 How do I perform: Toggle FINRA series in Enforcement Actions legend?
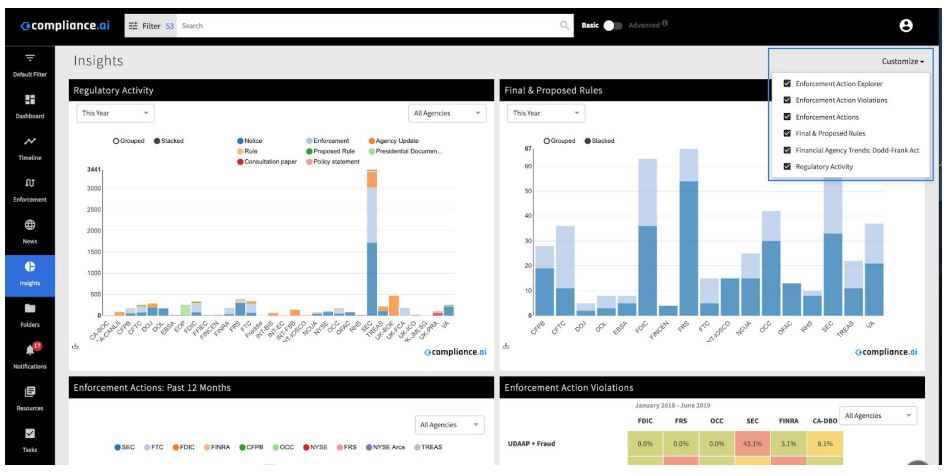tap(217, 448)
